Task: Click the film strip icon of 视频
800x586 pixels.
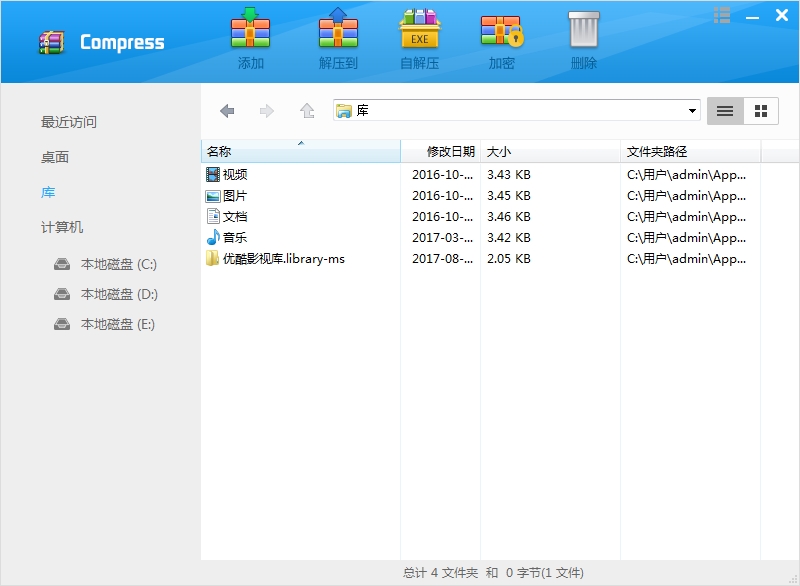Action: [213, 174]
